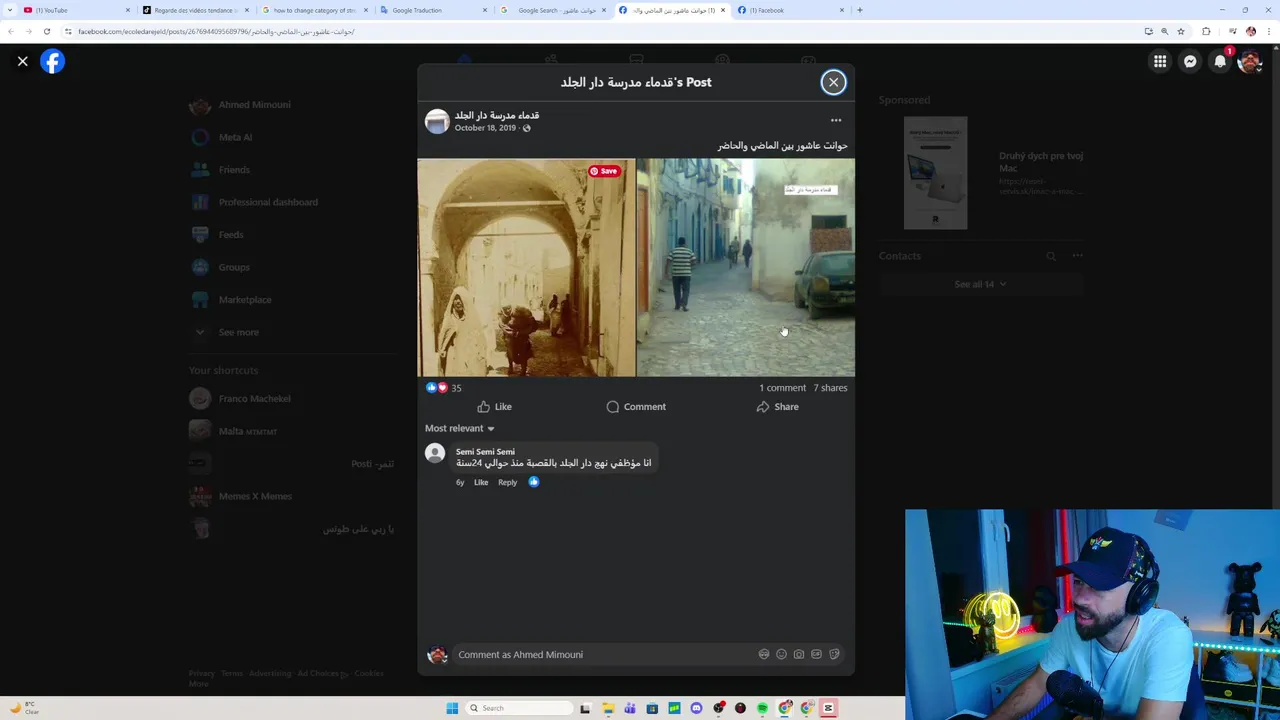Image resolution: width=1280 pixels, height=720 pixels.
Task: Open Messenger
Action: (1190, 61)
